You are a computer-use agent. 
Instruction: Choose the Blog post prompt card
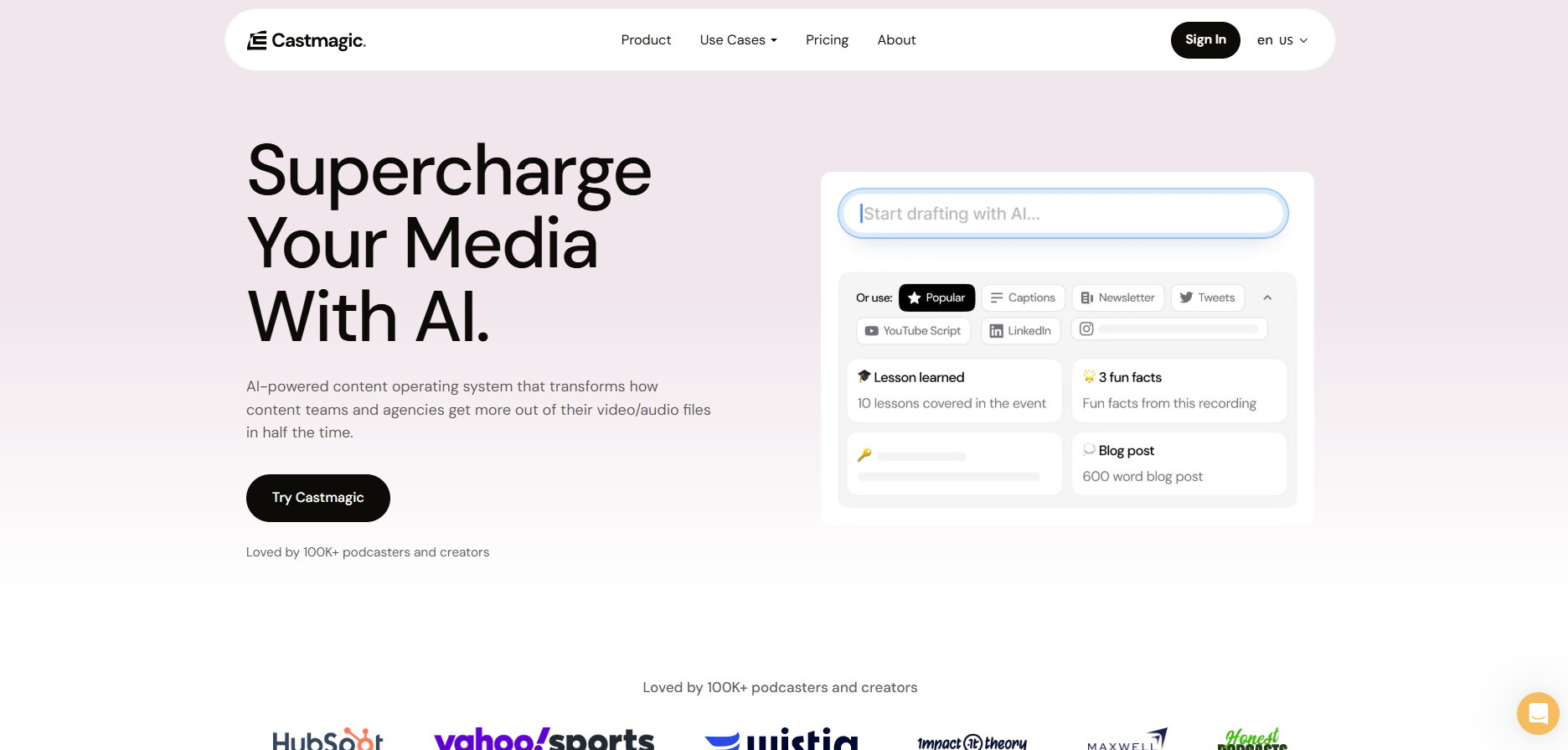pos(1179,463)
